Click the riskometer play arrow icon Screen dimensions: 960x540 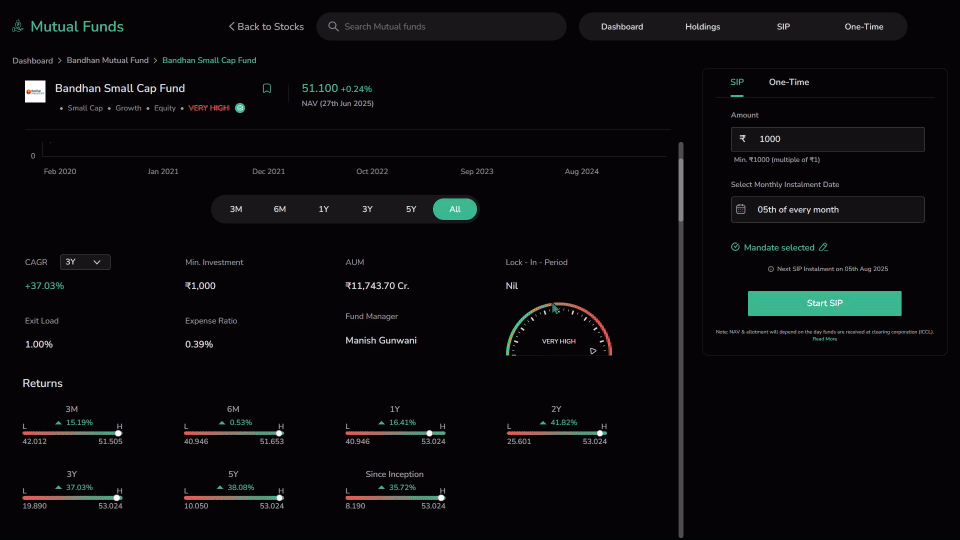point(593,351)
